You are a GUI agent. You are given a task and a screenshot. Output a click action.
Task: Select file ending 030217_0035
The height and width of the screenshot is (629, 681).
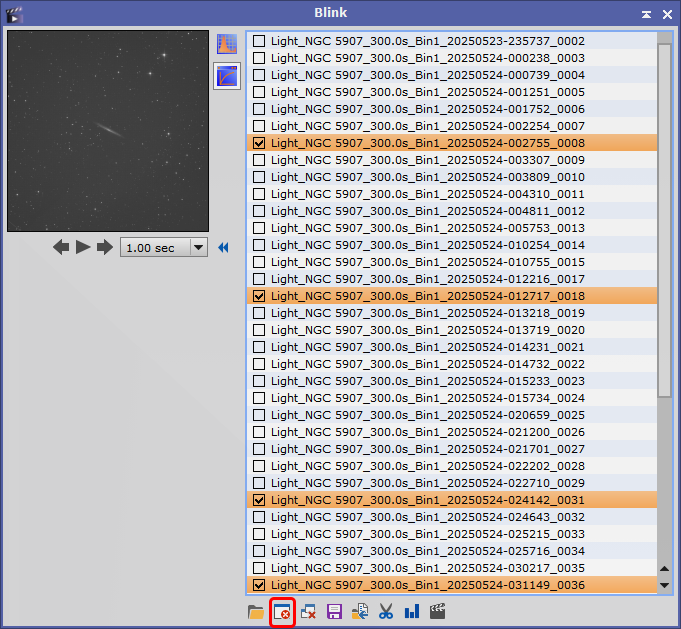click(x=452, y=568)
